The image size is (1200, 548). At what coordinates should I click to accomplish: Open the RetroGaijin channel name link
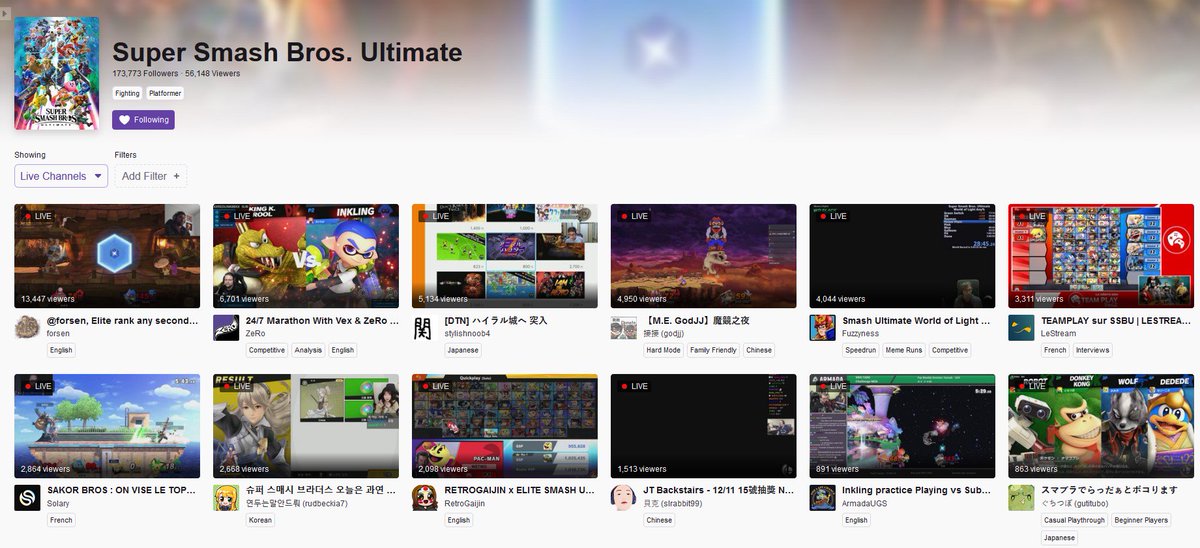[465, 503]
